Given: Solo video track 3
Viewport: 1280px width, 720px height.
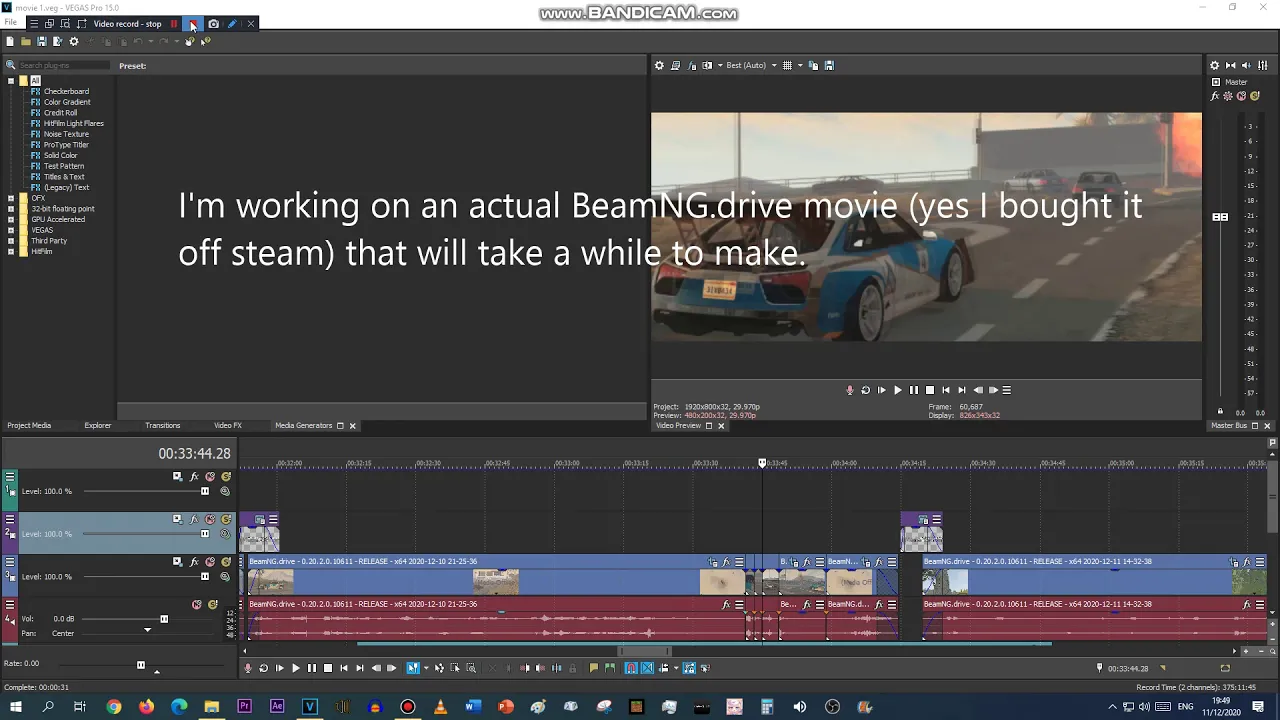Looking at the screenshot, I should [226, 562].
